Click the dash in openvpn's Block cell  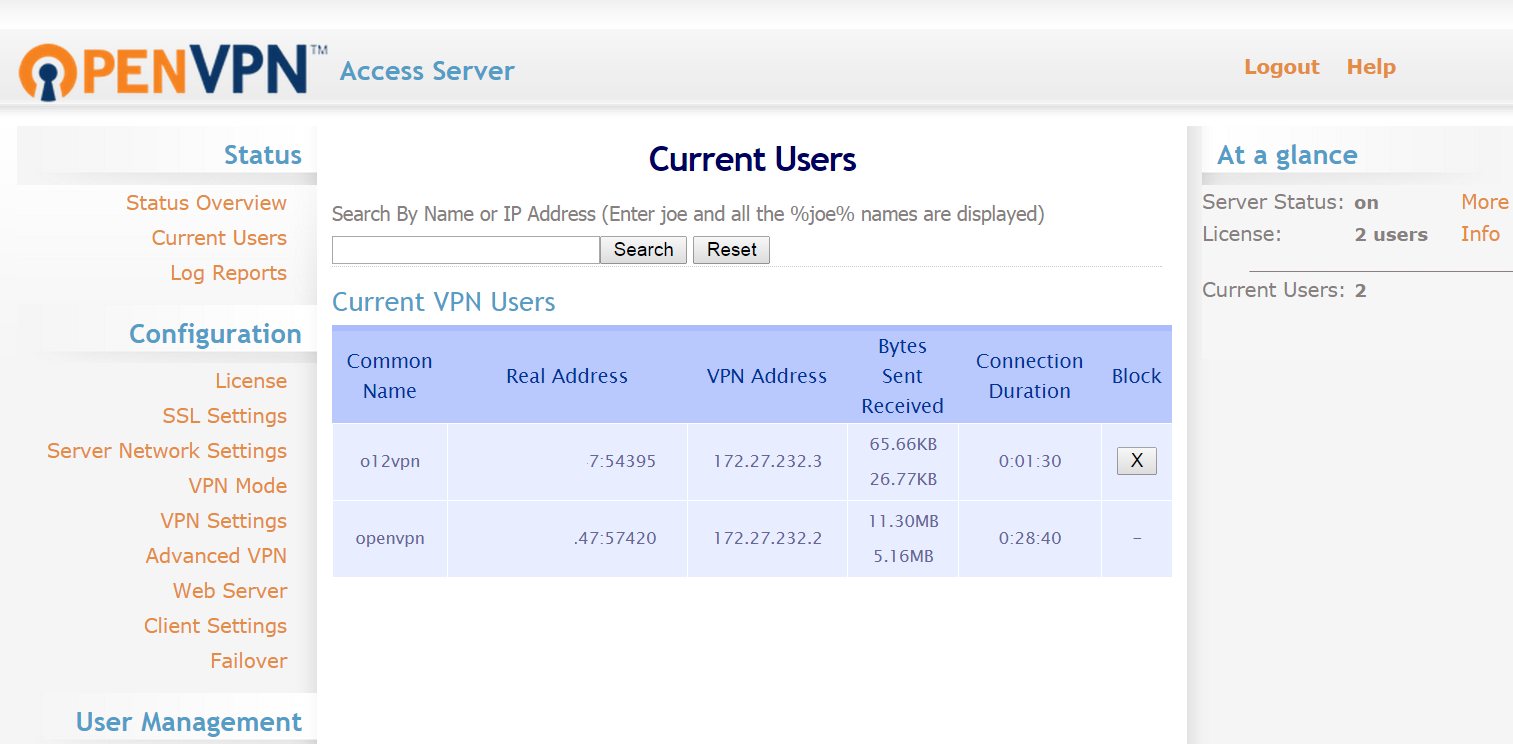coord(1136,539)
